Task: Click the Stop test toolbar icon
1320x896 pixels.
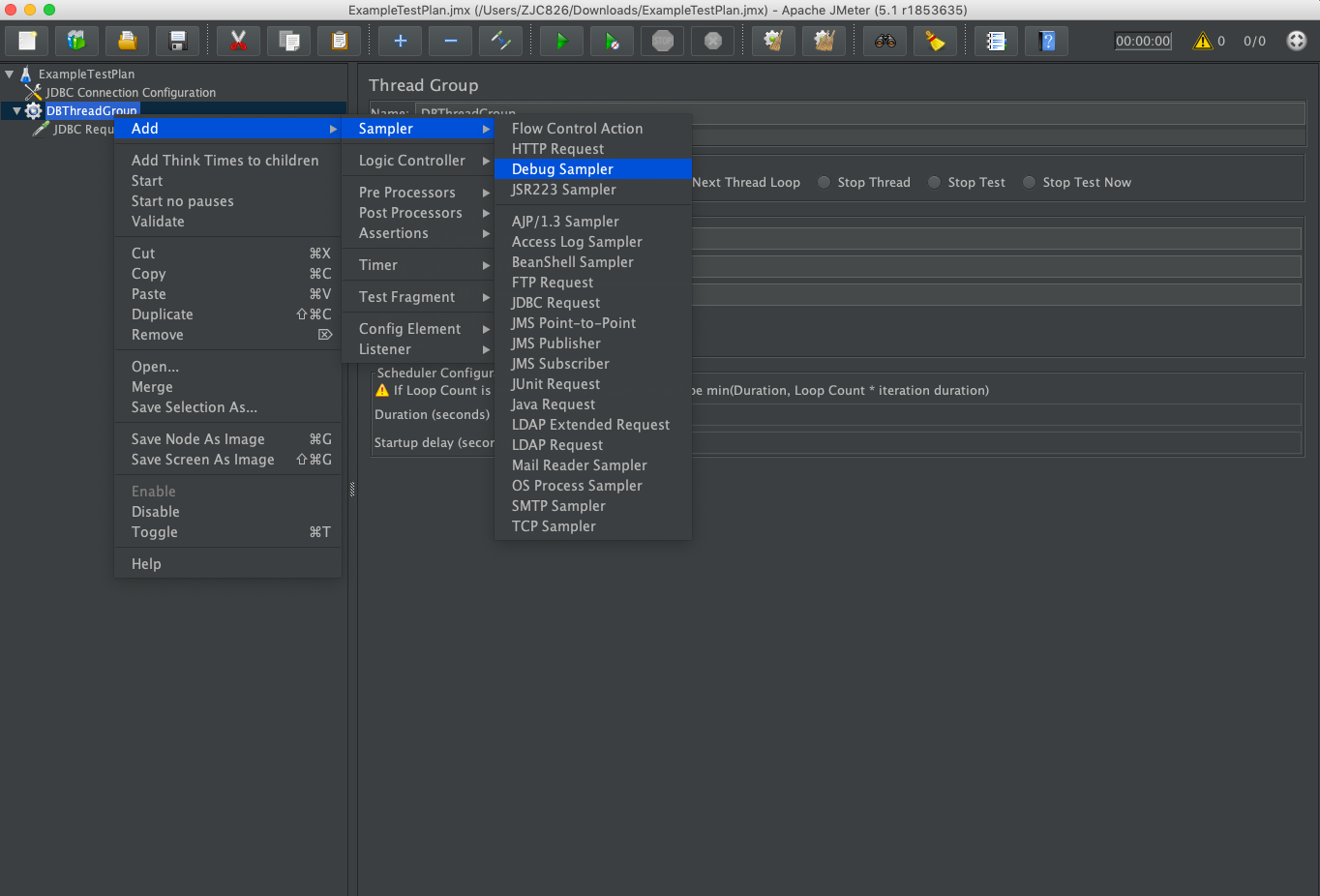Action: pos(663,41)
